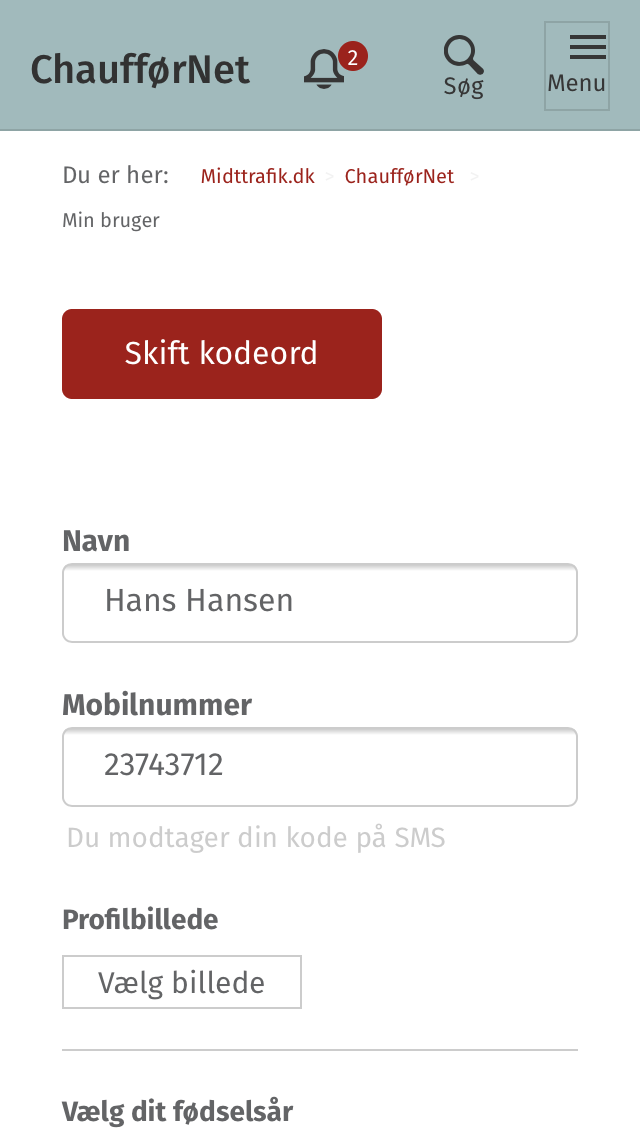This screenshot has width=640, height=1136.
Task: Click the Mobilnummer field with 23743712
Action: (320, 767)
